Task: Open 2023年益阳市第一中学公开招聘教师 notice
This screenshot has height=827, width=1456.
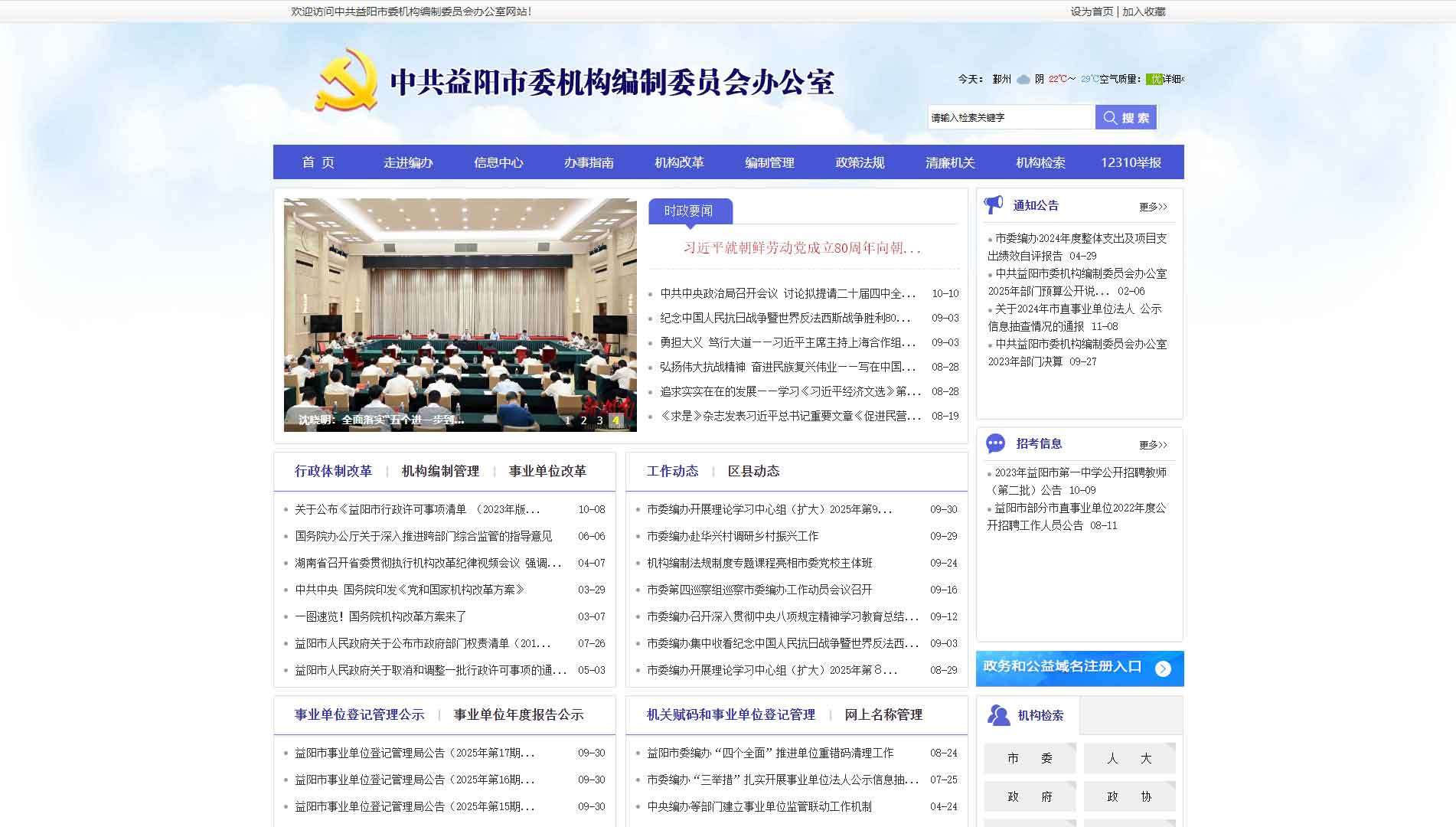Action: tap(1077, 481)
